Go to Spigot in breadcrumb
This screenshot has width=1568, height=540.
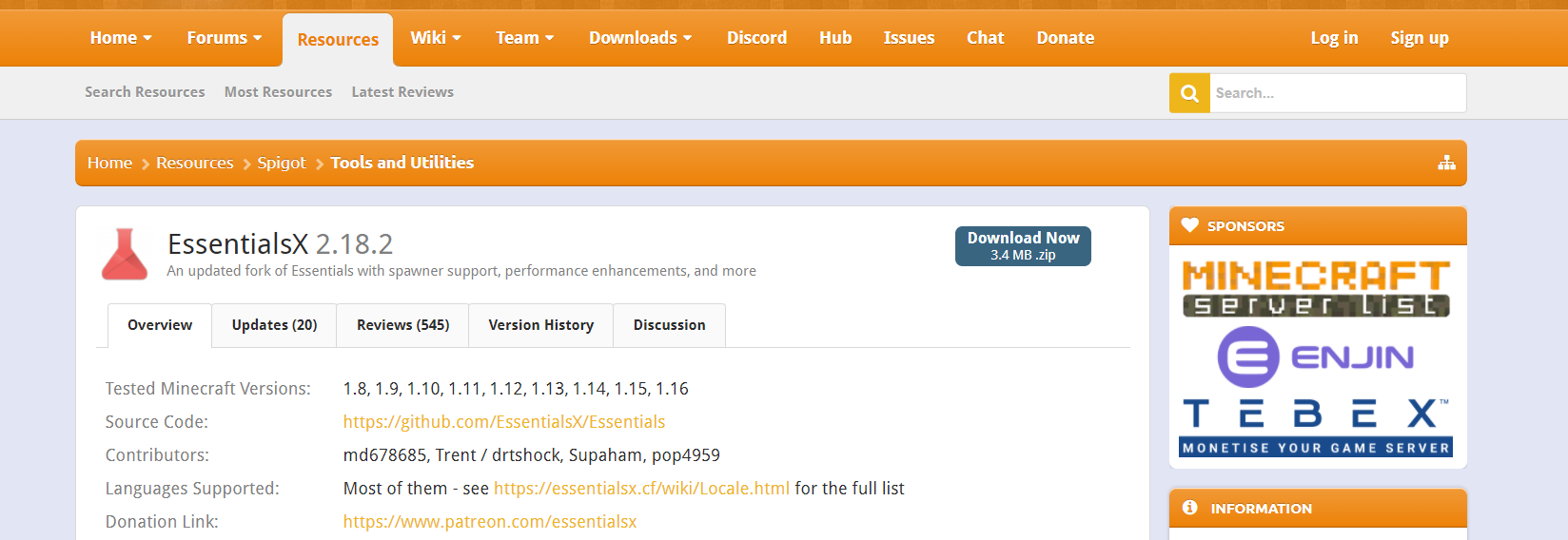tap(282, 163)
